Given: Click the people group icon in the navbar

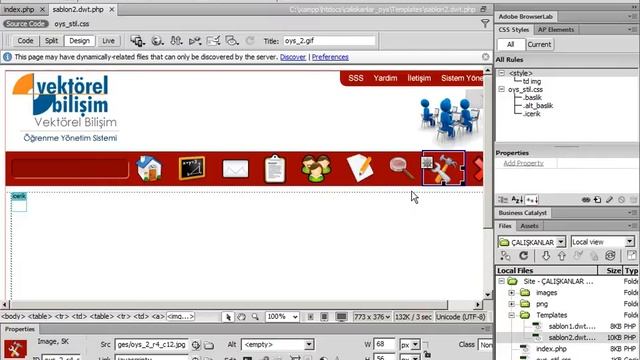Looking at the screenshot, I should pos(316,168).
